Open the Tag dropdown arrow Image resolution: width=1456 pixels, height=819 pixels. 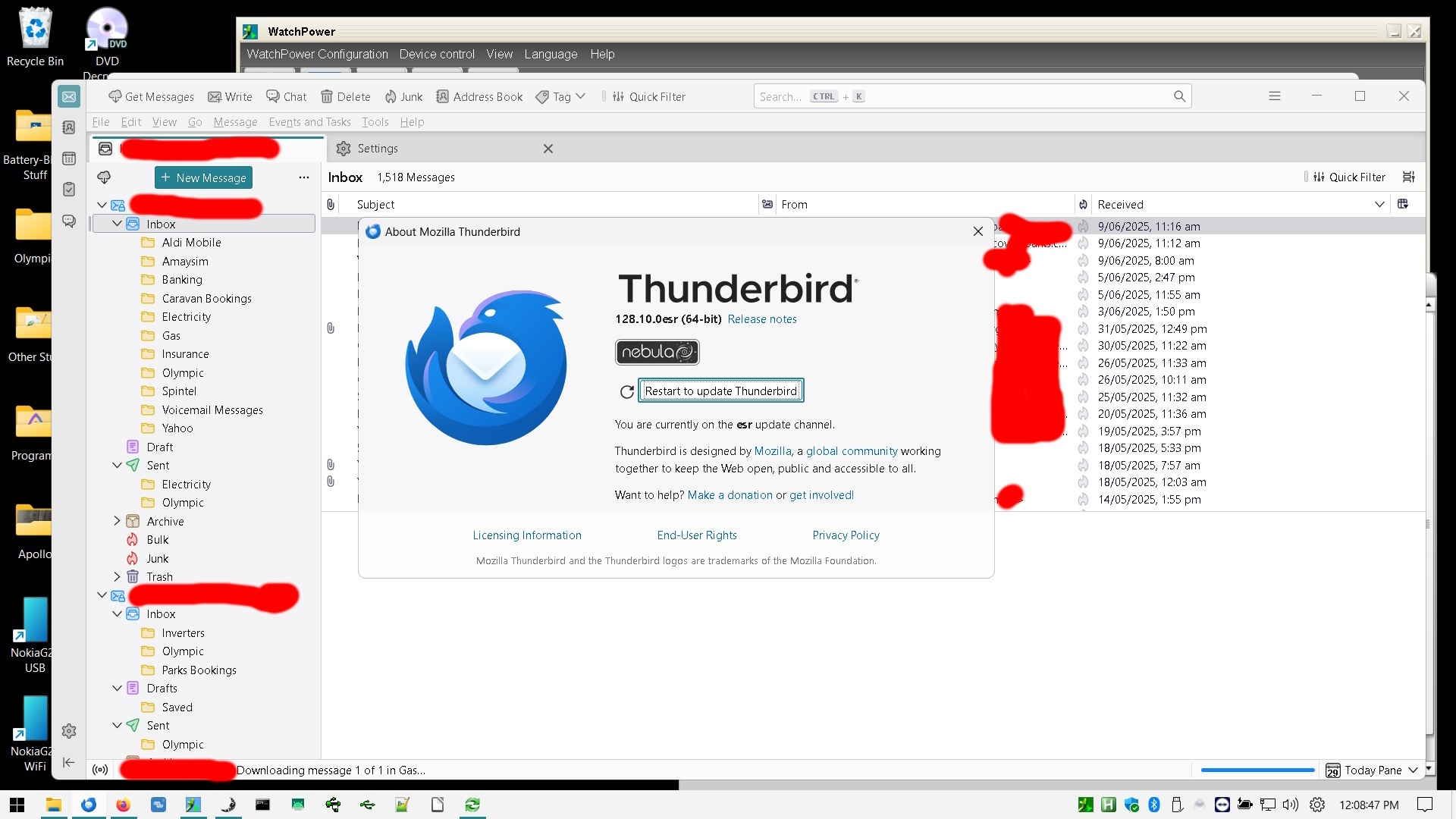[581, 96]
